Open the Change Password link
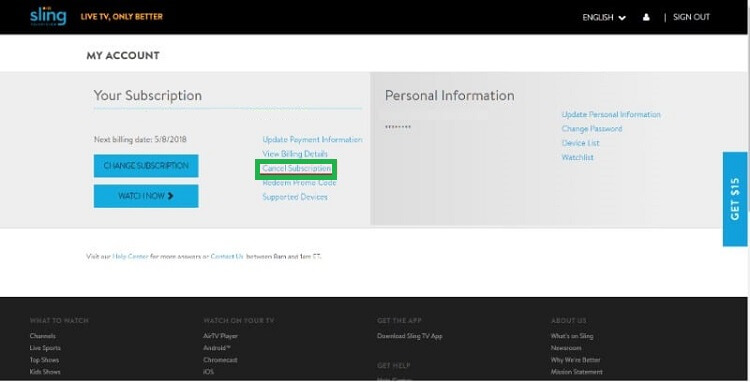The width and height of the screenshot is (750, 382). coord(592,129)
